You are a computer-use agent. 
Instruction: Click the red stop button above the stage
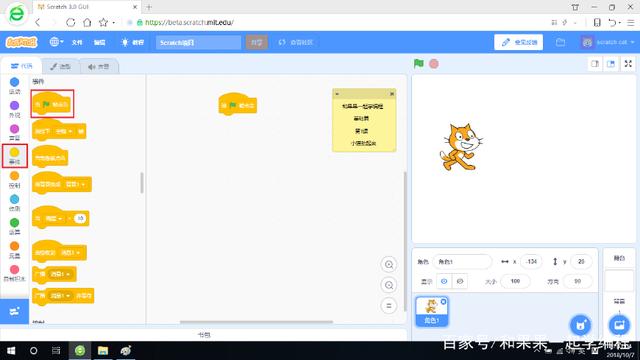click(x=434, y=64)
